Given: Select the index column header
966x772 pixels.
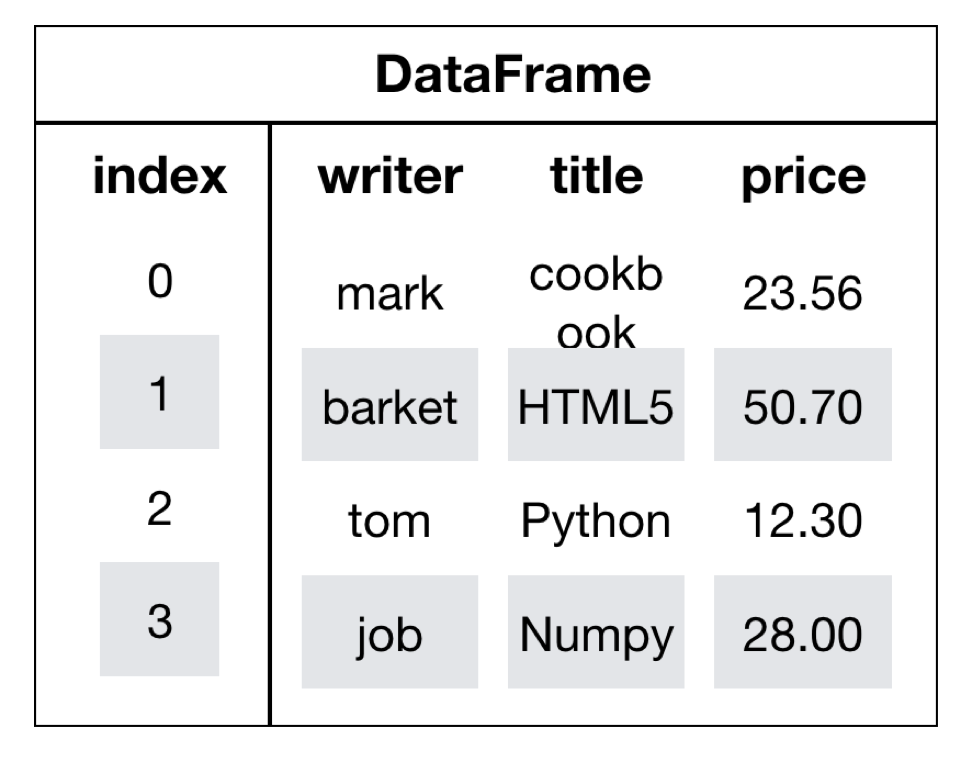Looking at the screenshot, I should click(160, 178).
